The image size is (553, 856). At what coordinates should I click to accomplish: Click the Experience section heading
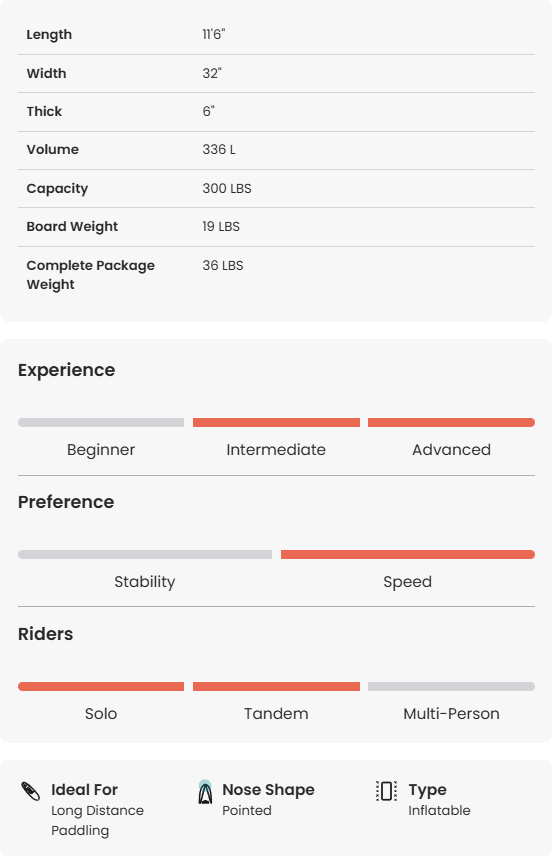[x=67, y=370]
